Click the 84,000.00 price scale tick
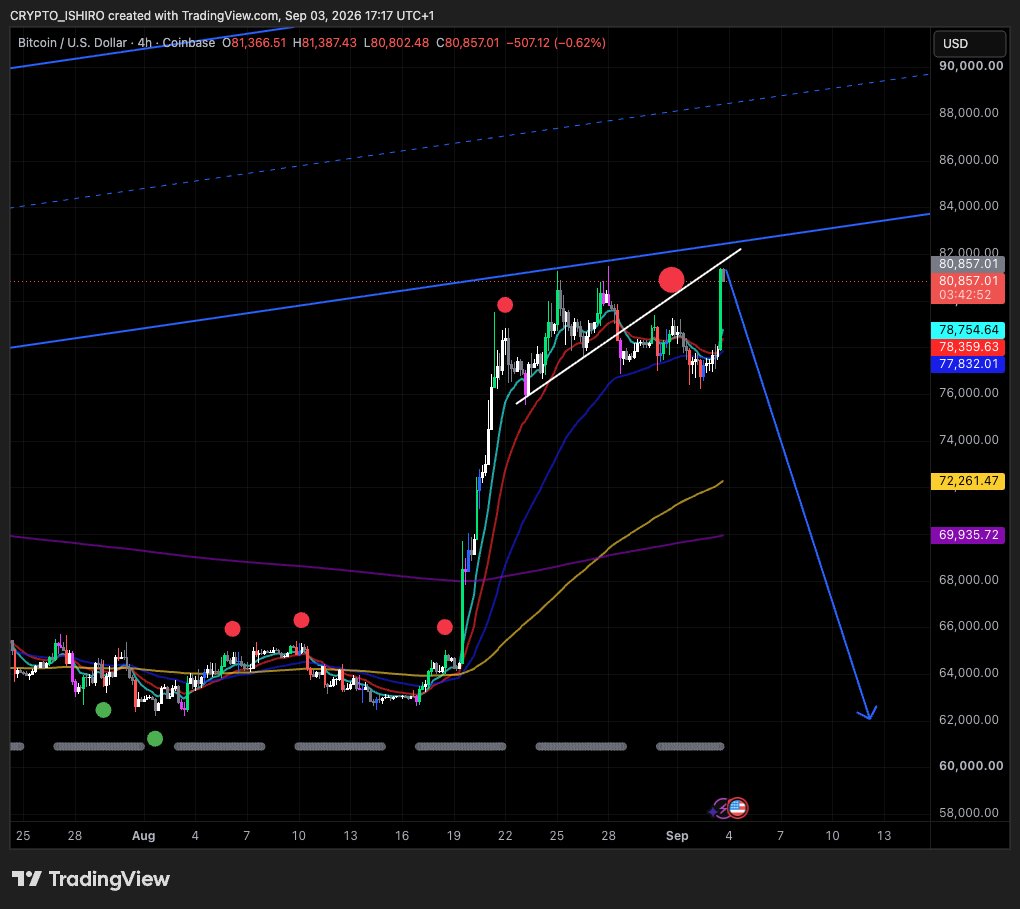Image resolution: width=1020 pixels, height=909 pixels. click(969, 206)
